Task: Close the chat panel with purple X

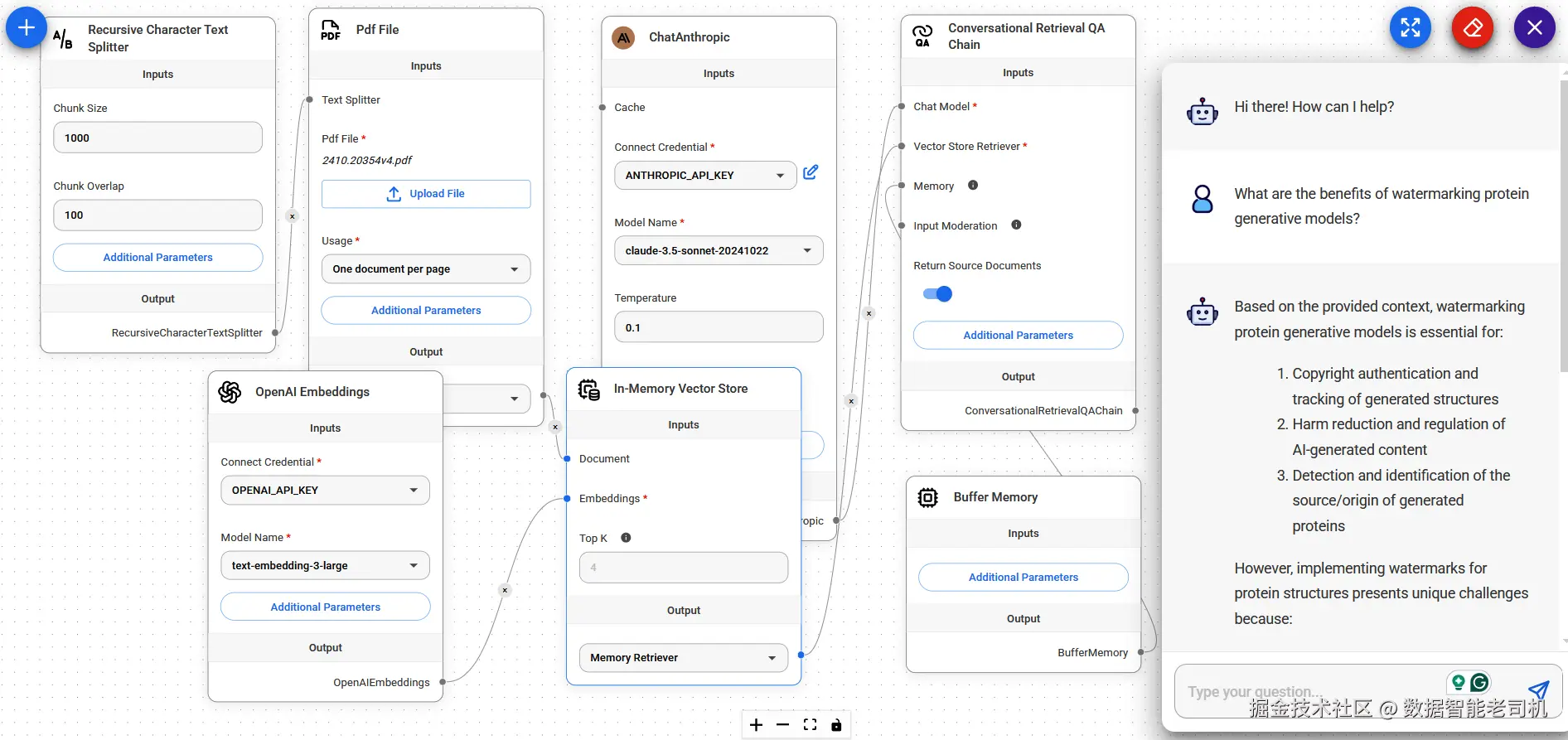Action: (x=1534, y=28)
